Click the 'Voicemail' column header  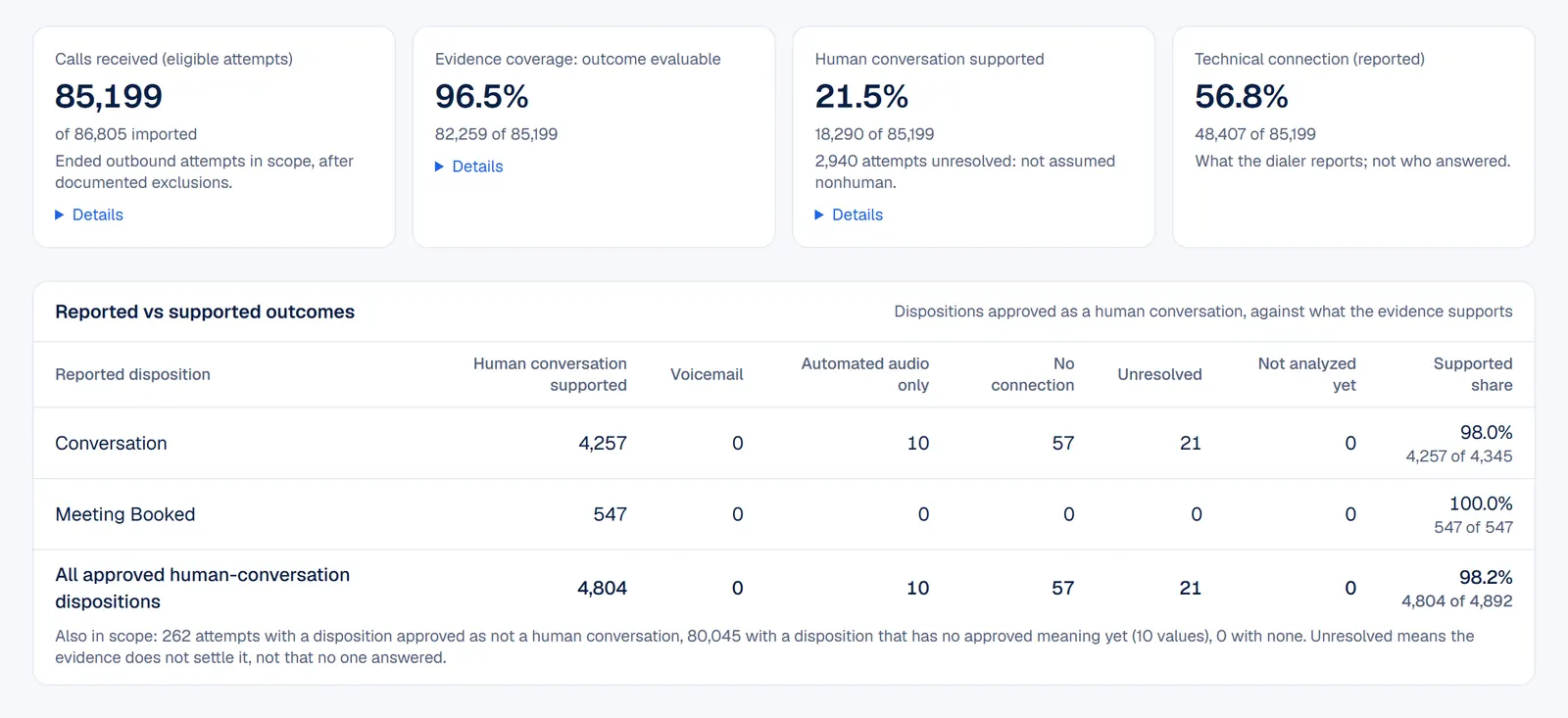pos(707,374)
